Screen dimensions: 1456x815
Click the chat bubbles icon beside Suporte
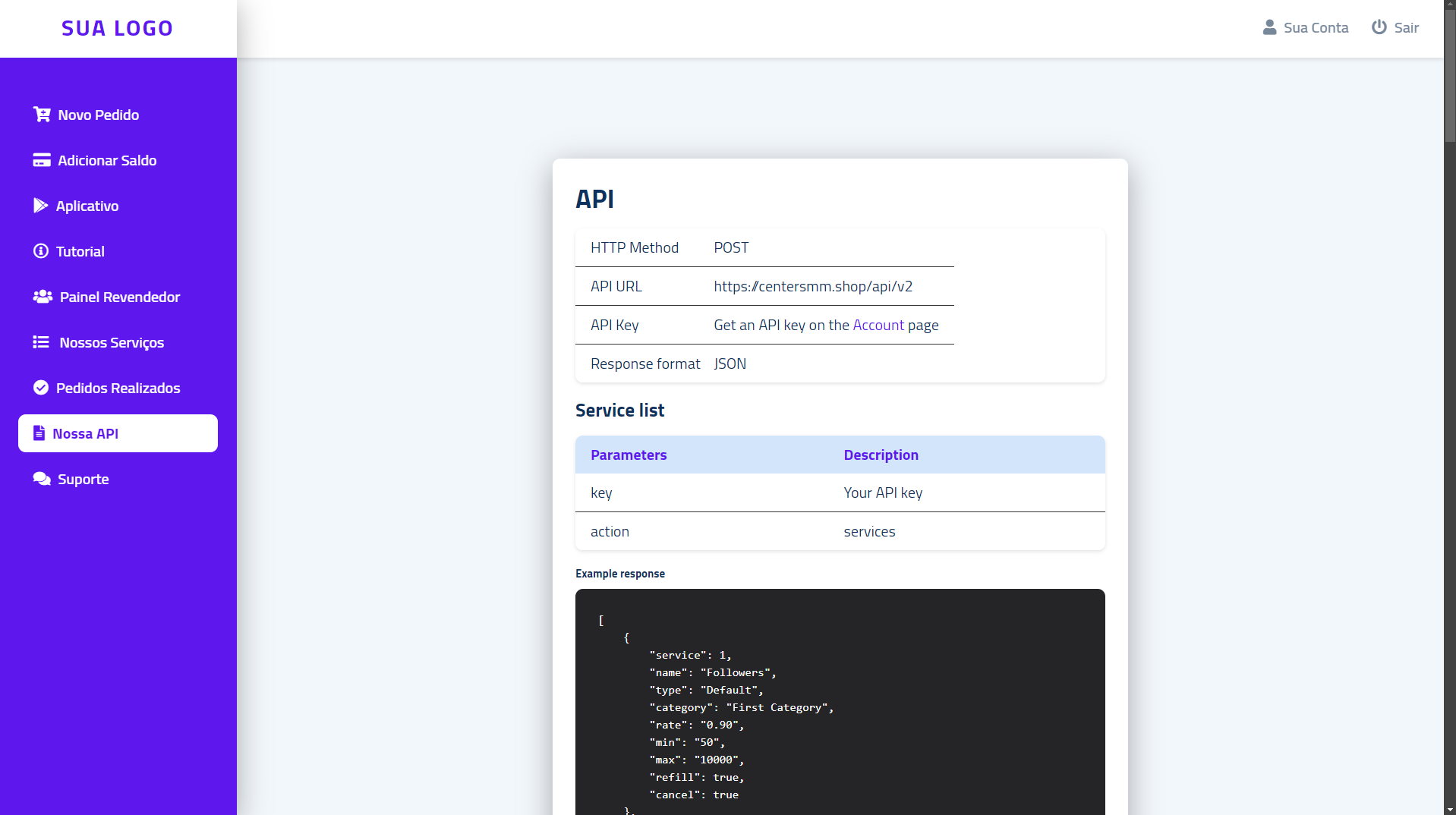coord(41,478)
